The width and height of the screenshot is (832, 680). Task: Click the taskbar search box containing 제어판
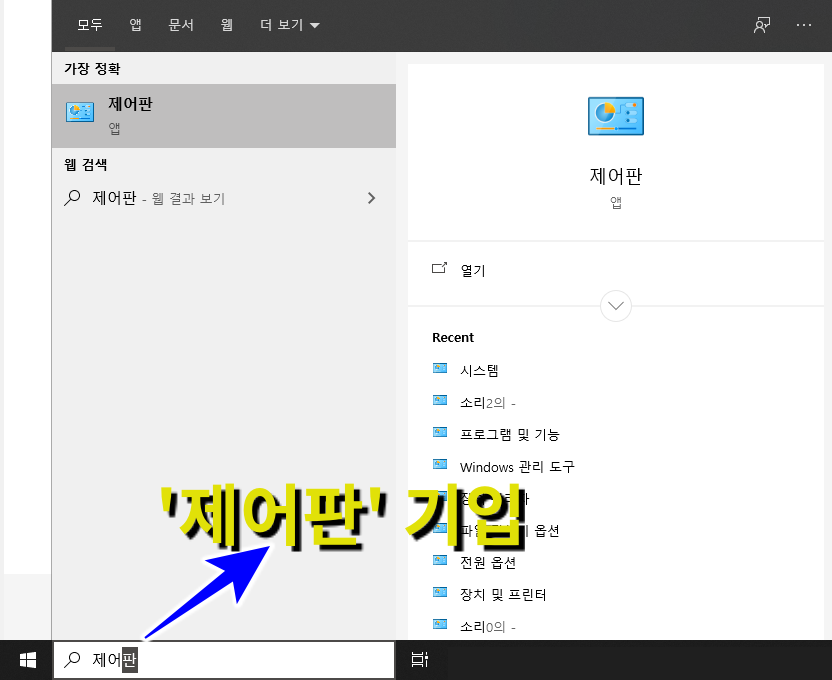pos(224,660)
